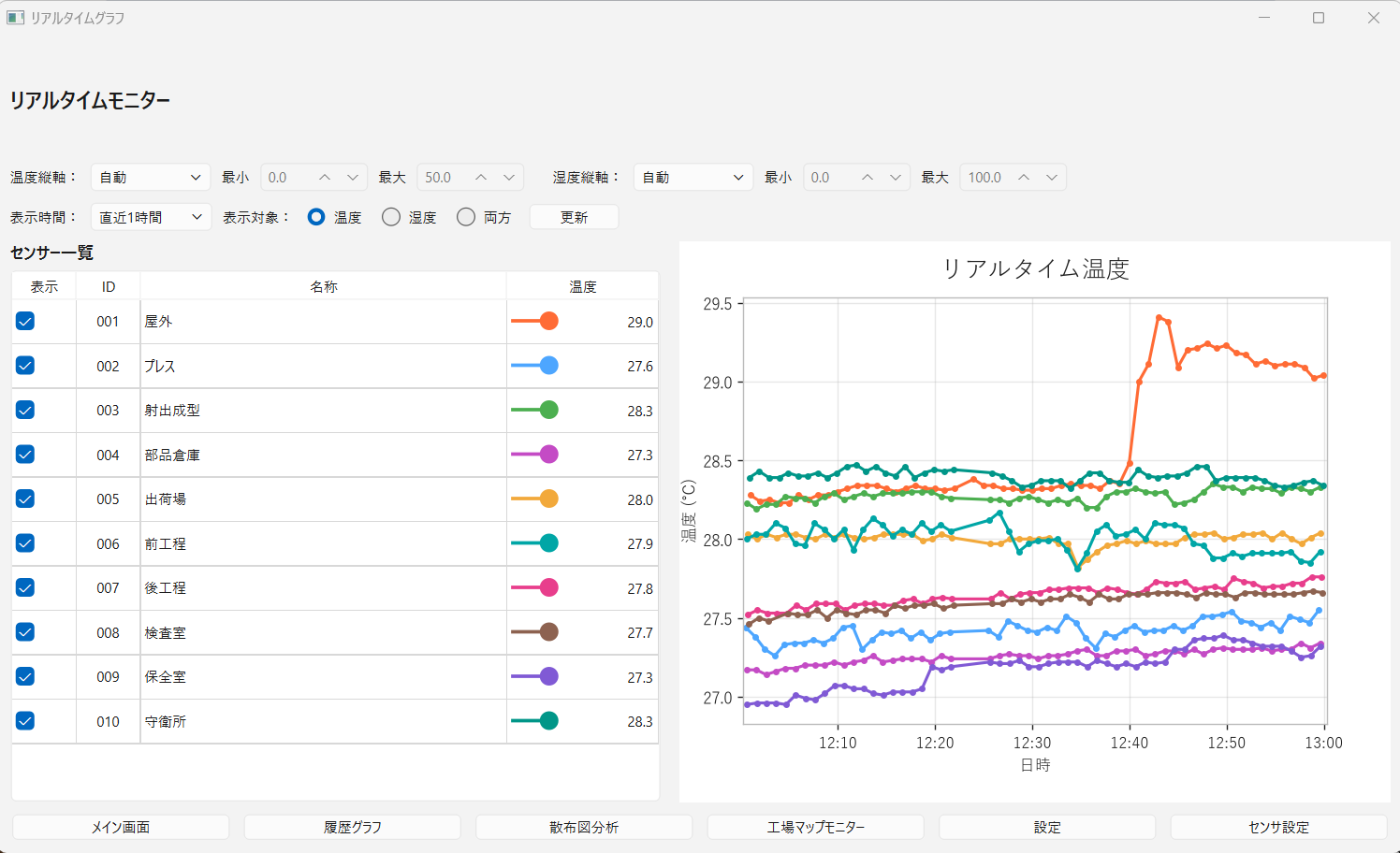Click orange color marker for 屋外
This screenshot has width=1400, height=853.
[549, 321]
